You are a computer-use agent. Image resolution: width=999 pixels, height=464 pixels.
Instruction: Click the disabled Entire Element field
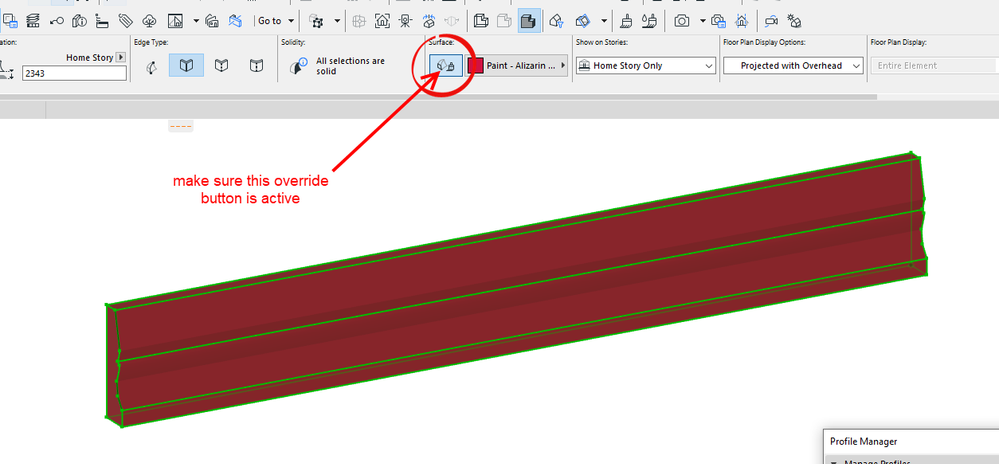933,66
